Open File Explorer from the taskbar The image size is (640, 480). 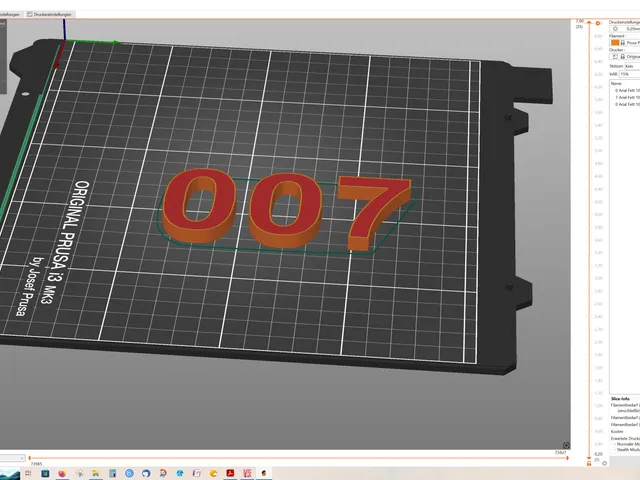click(96, 473)
